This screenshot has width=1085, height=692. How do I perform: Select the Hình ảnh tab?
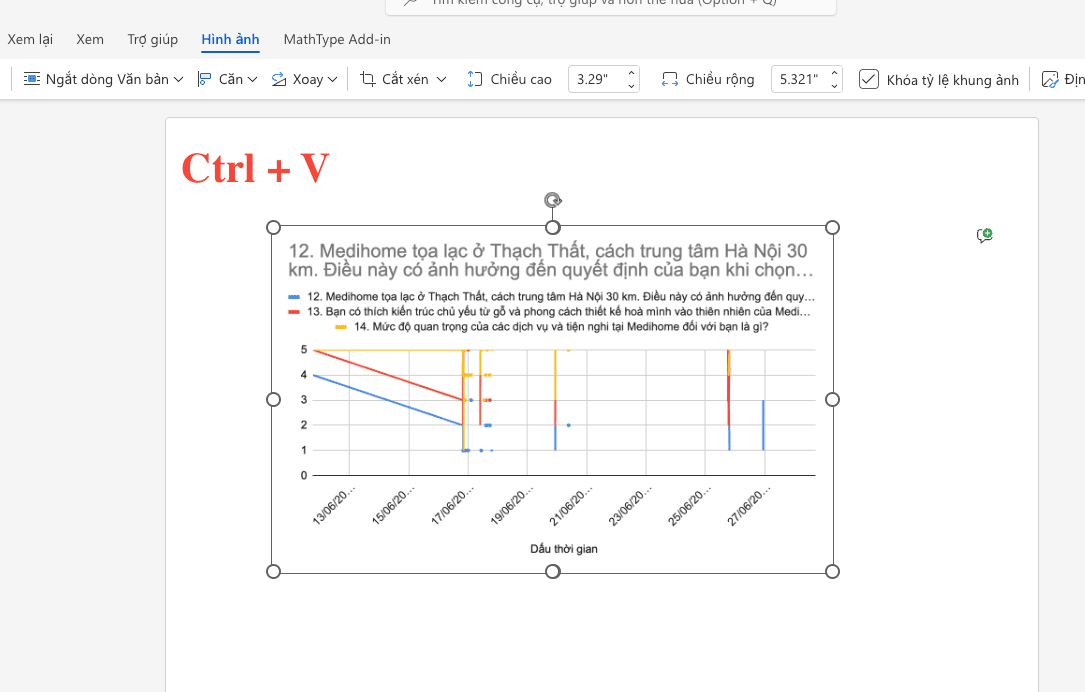(230, 39)
